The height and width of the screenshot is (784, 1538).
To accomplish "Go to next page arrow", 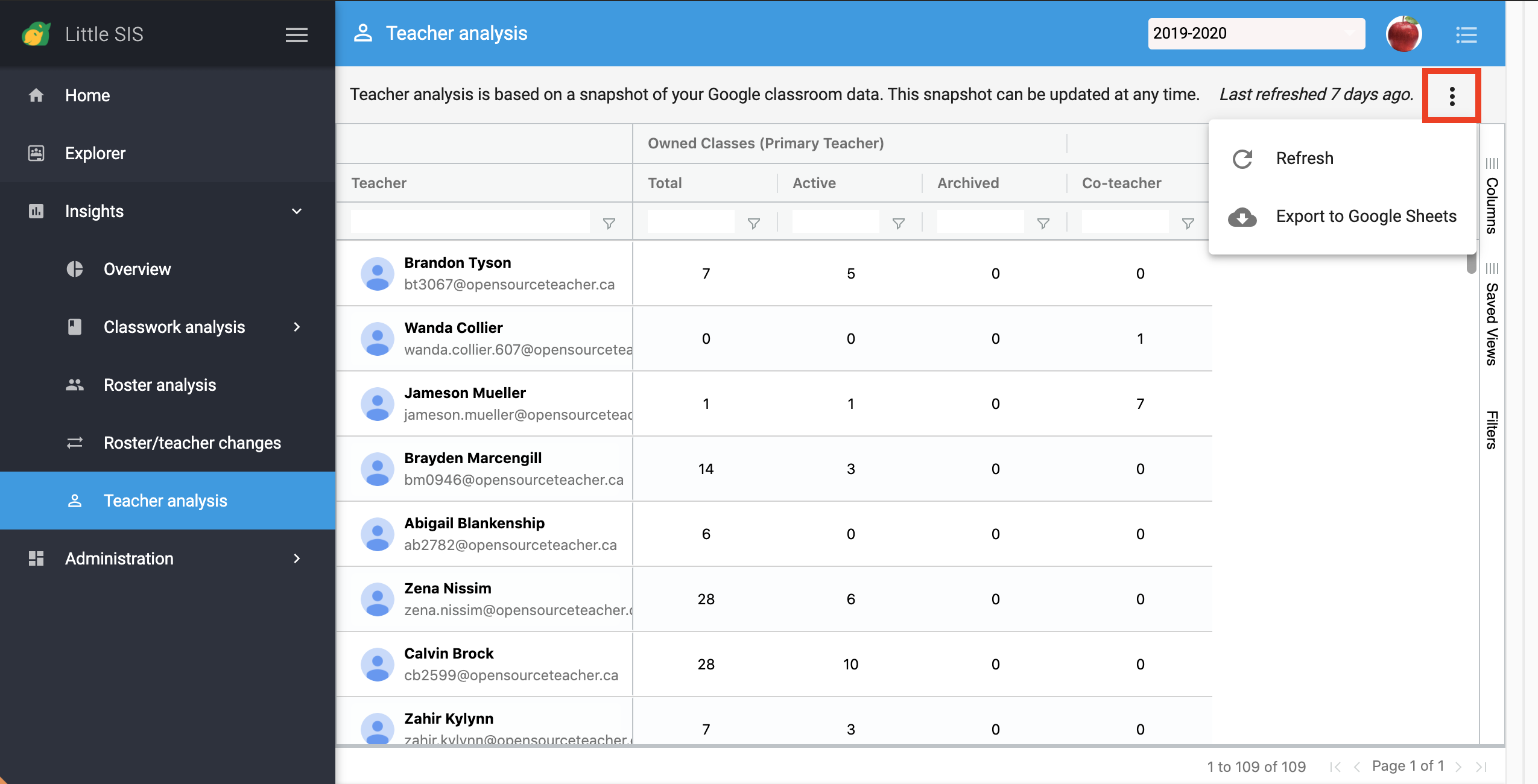I will click(1458, 767).
